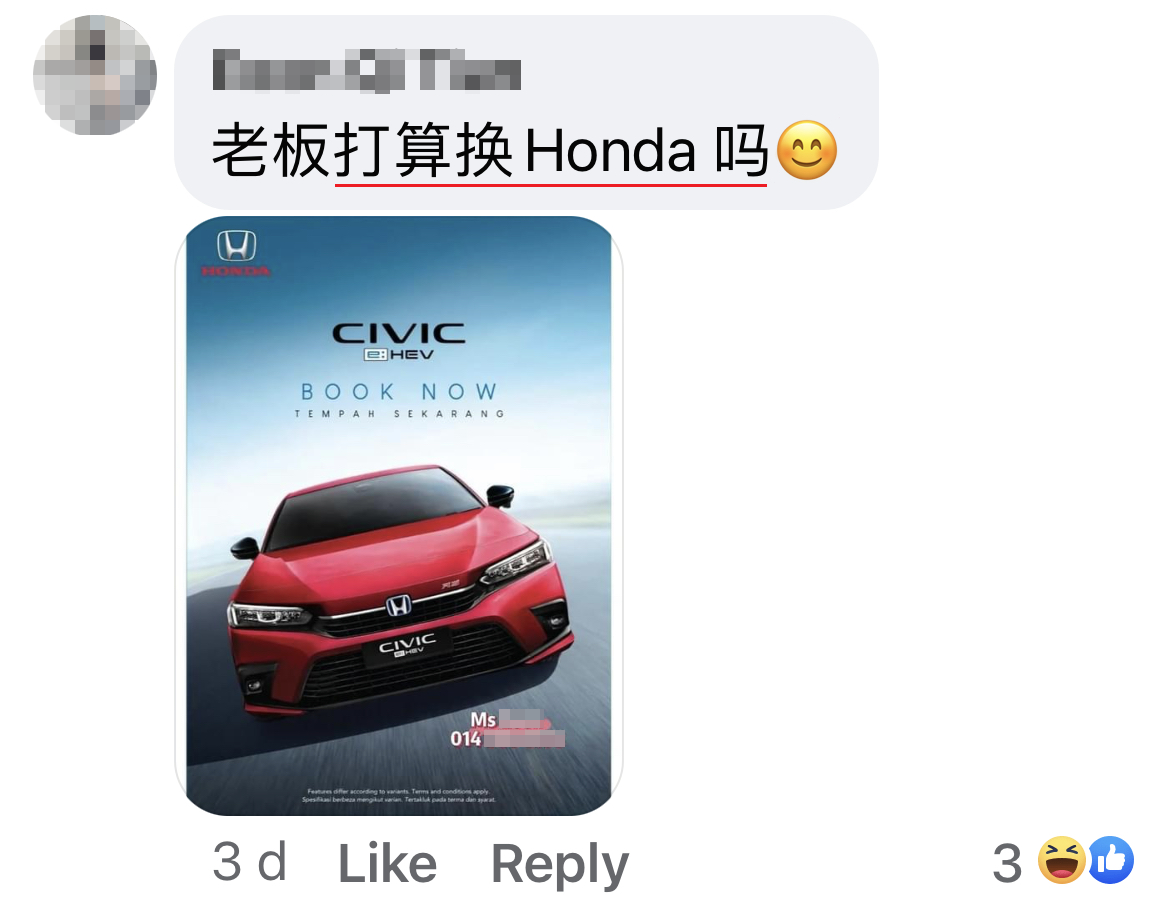Click the Like button under the comment

(x=387, y=863)
